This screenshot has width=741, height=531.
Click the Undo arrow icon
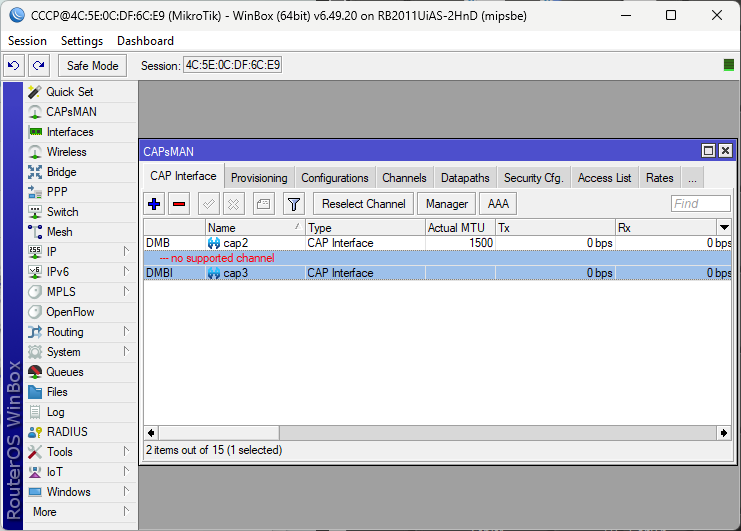(x=14, y=65)
